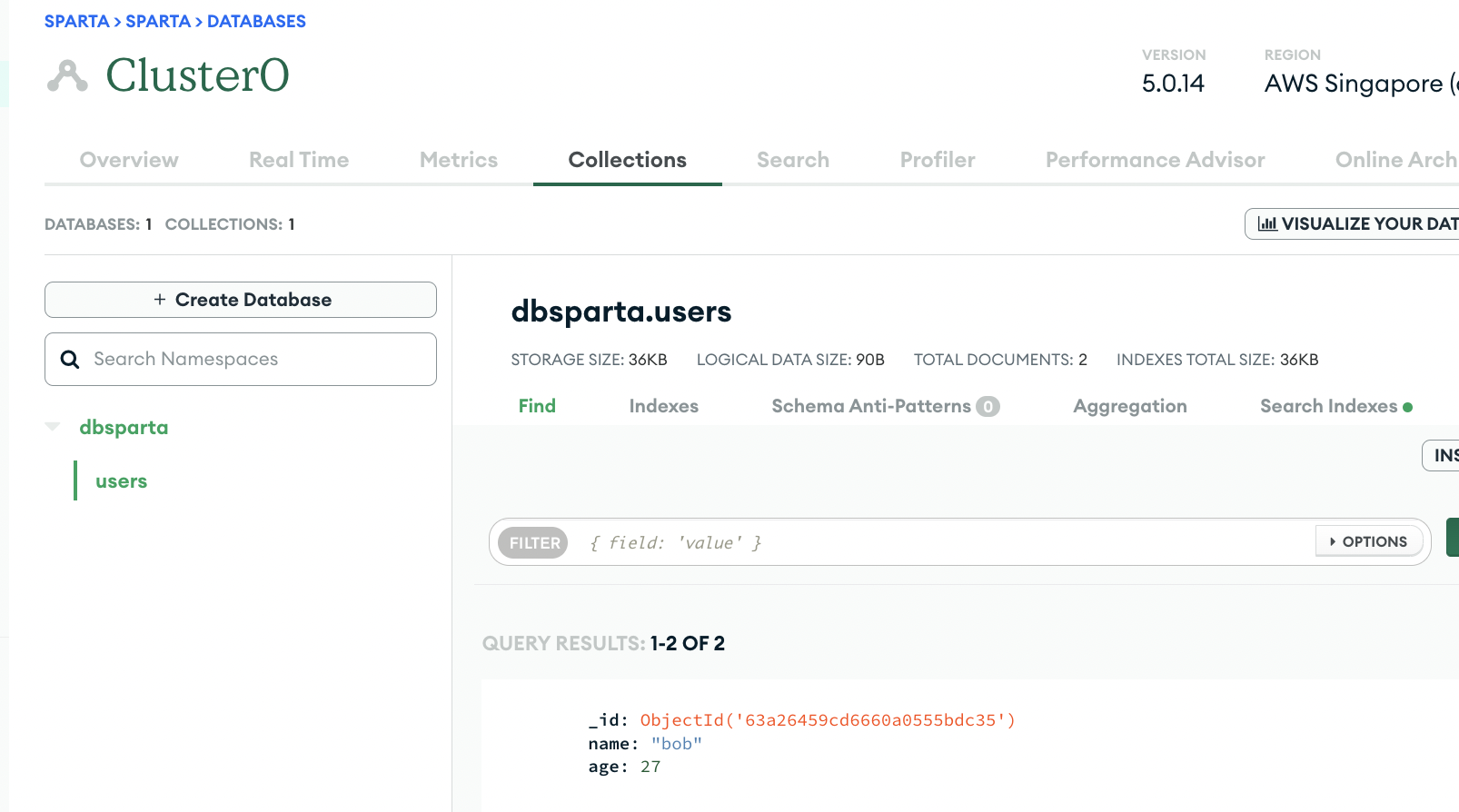Click the DATABASES: 1 count
The width and height of the screenshot is (1459, 812).
pos(98,224)
